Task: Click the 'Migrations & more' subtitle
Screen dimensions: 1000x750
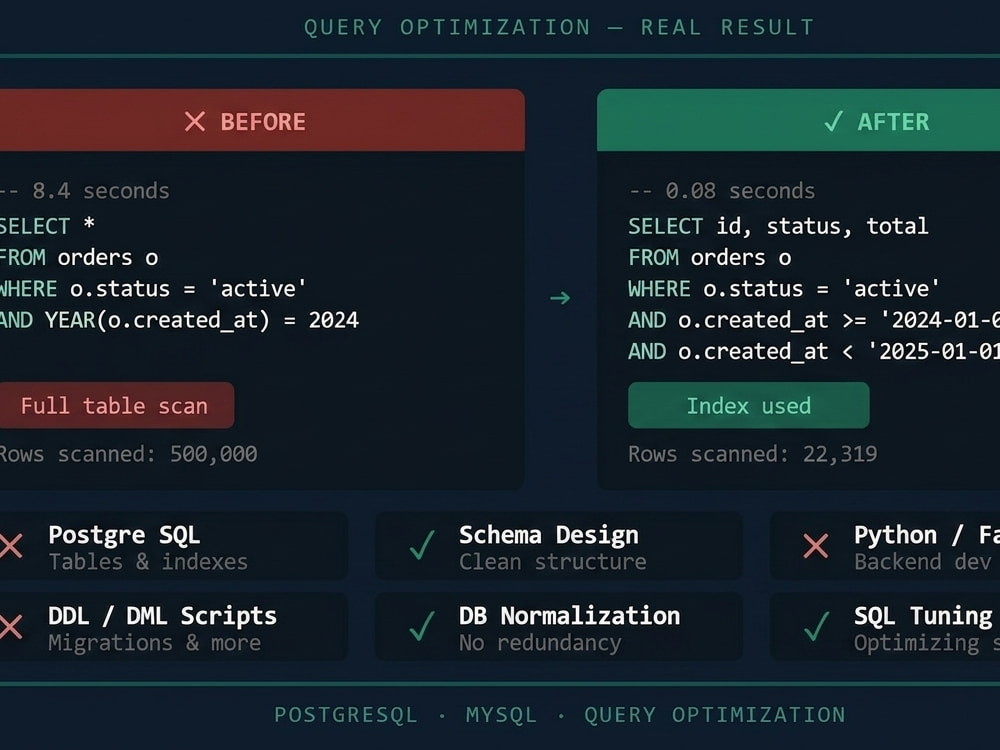Action: pyautogui.click(x=154, y=643)
